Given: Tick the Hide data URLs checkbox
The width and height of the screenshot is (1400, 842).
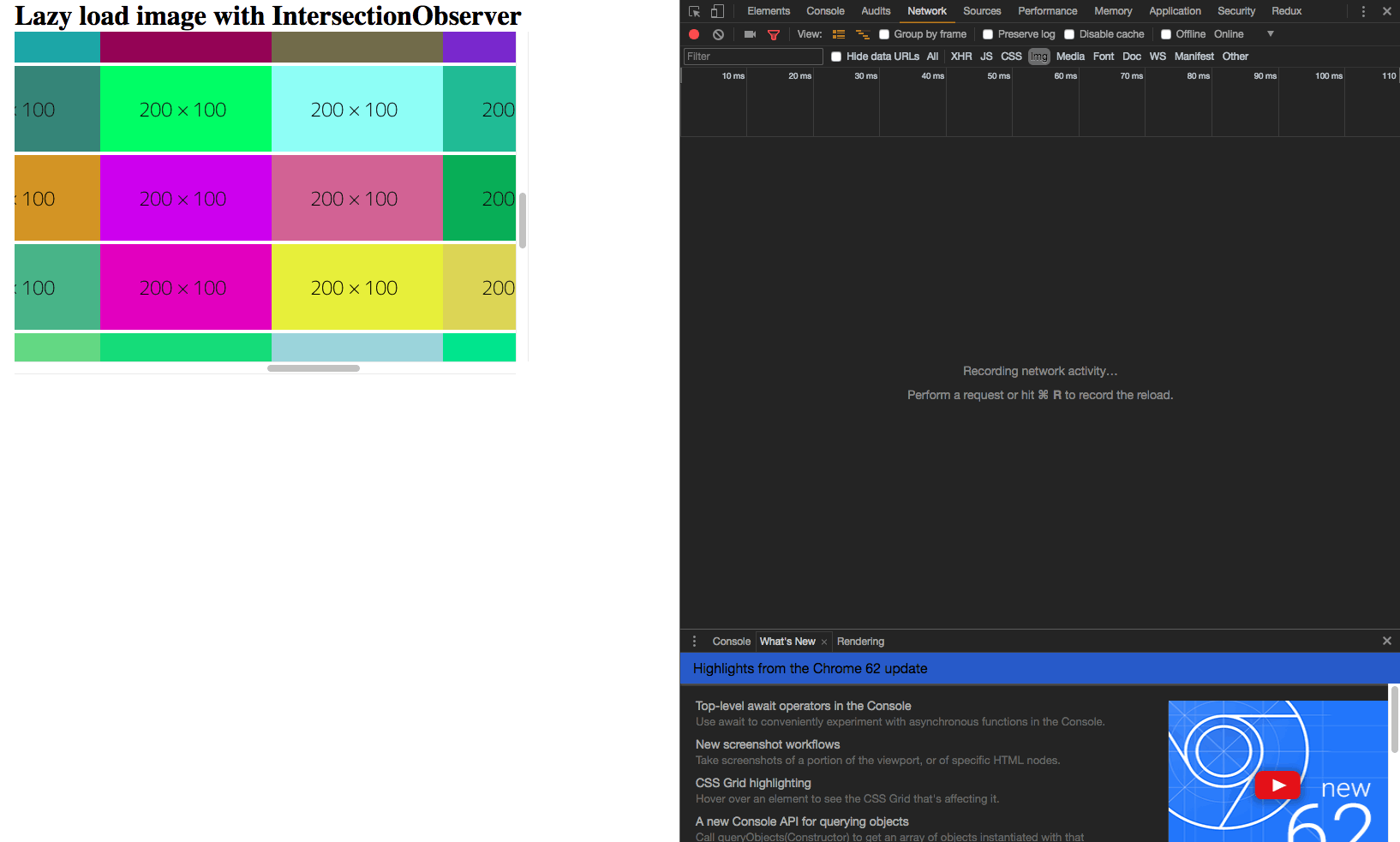Looking at the screenshot, I should pos(836,57).
